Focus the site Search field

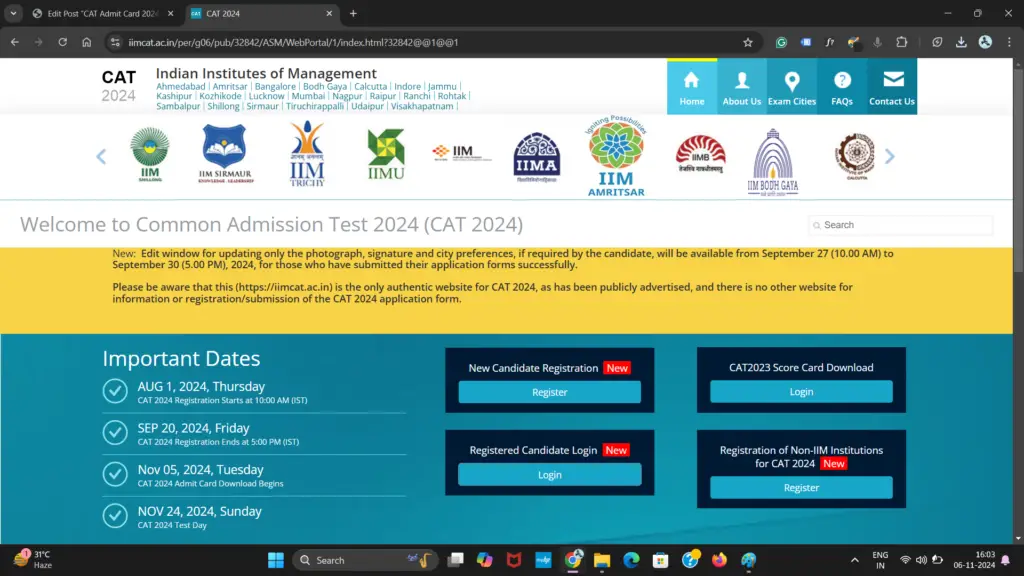coord(901,225)
